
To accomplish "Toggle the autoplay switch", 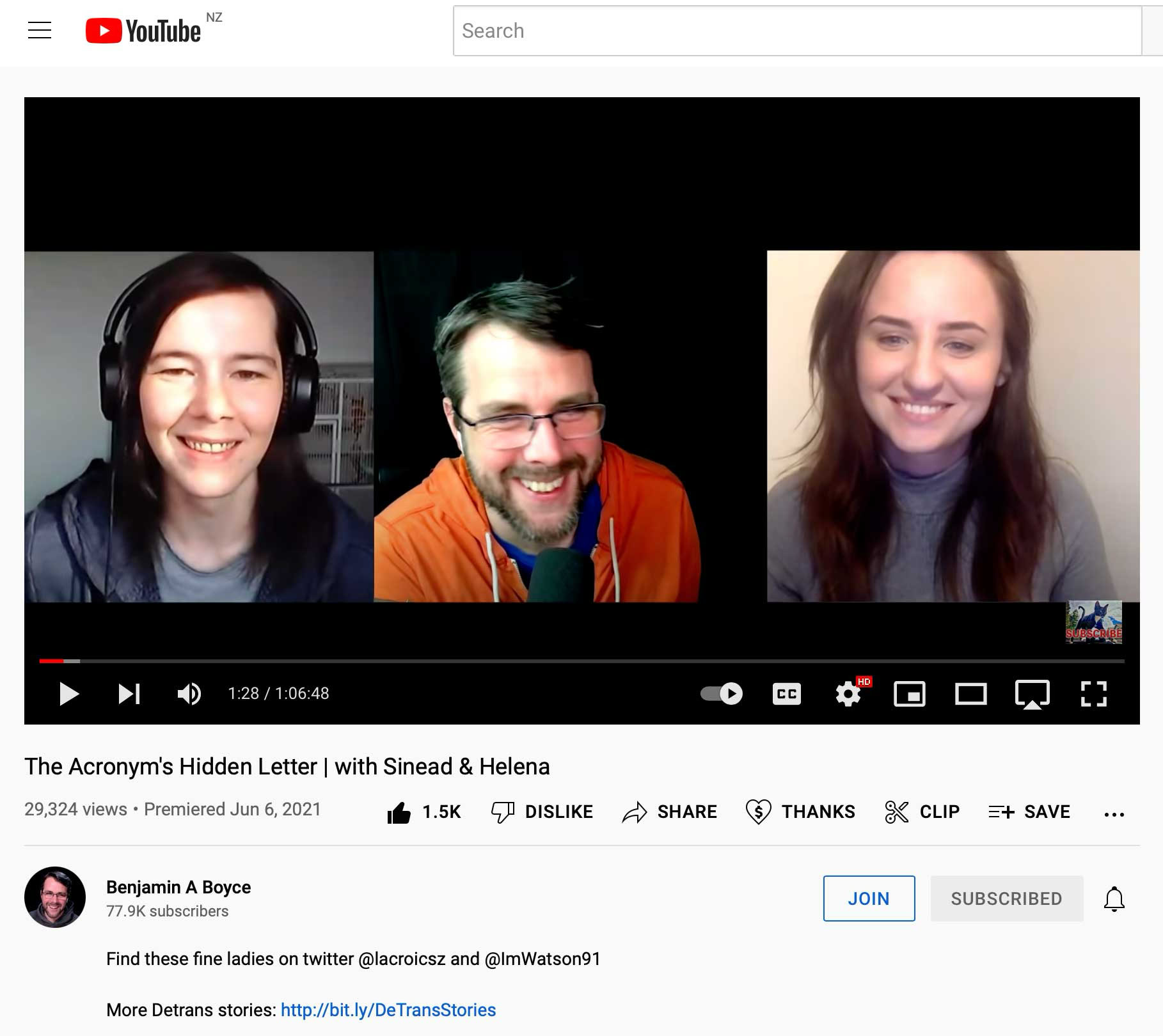I will tap(722, 694).
